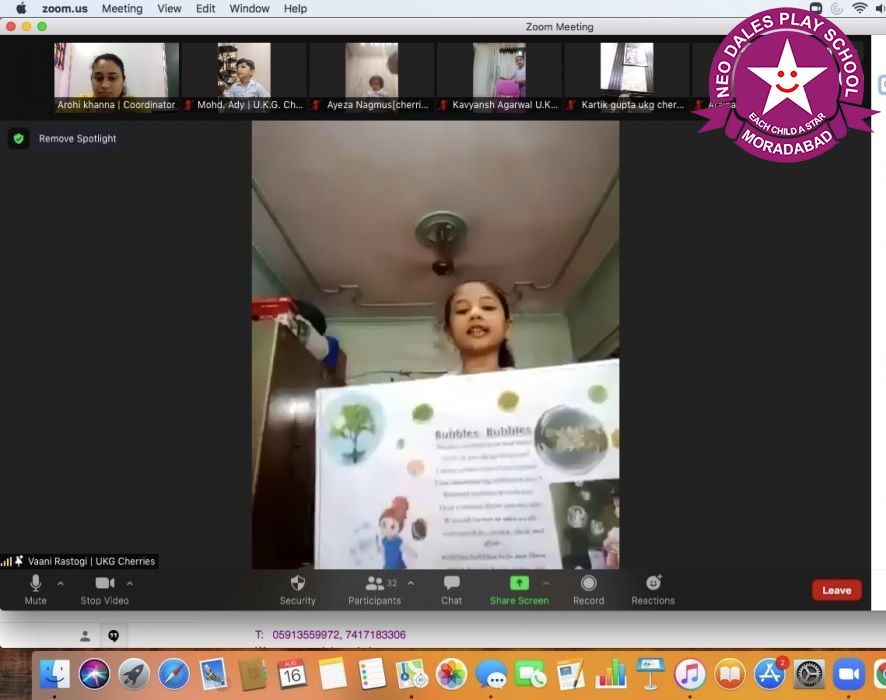Open Reminders list icon in Dock
Screen dimensions: 886x700
pos(372,674)
